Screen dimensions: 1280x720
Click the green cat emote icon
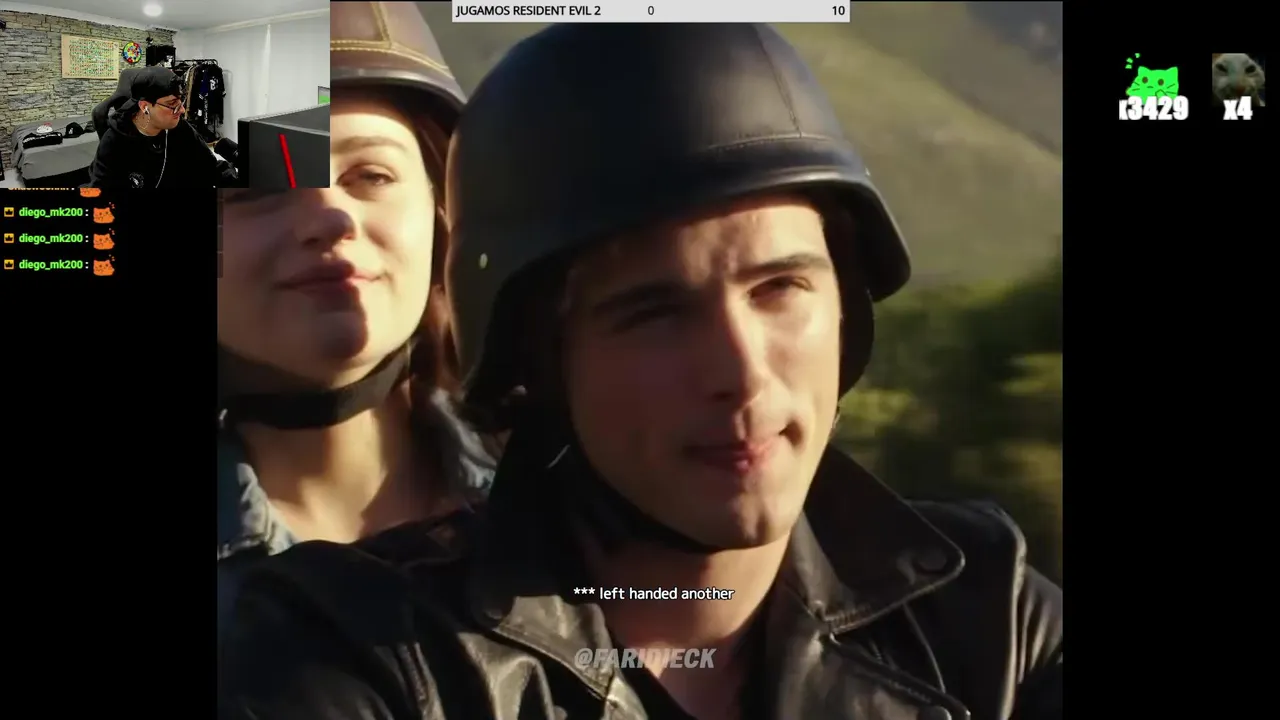click(1152, 78)
